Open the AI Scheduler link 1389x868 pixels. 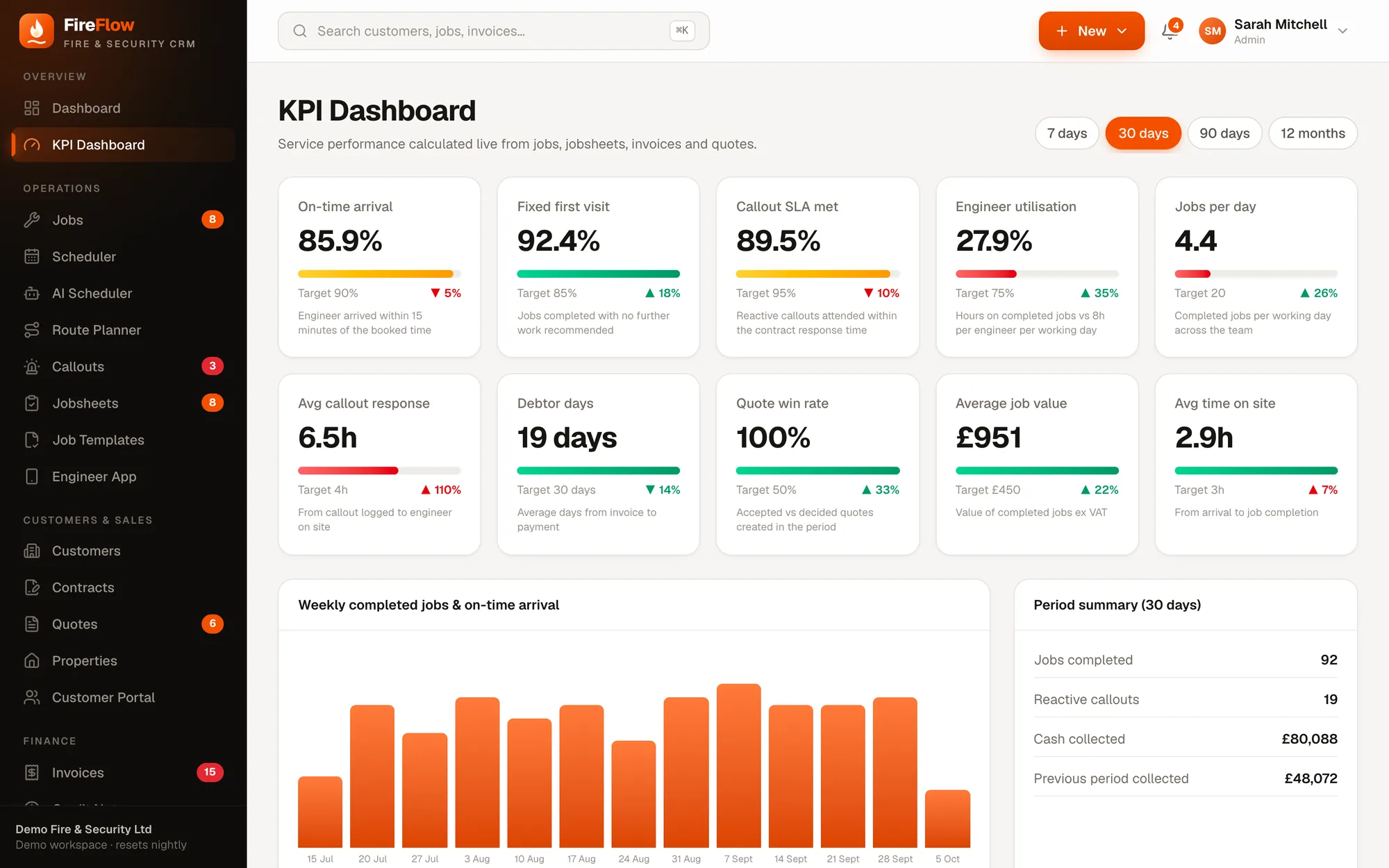coord(124,294)
